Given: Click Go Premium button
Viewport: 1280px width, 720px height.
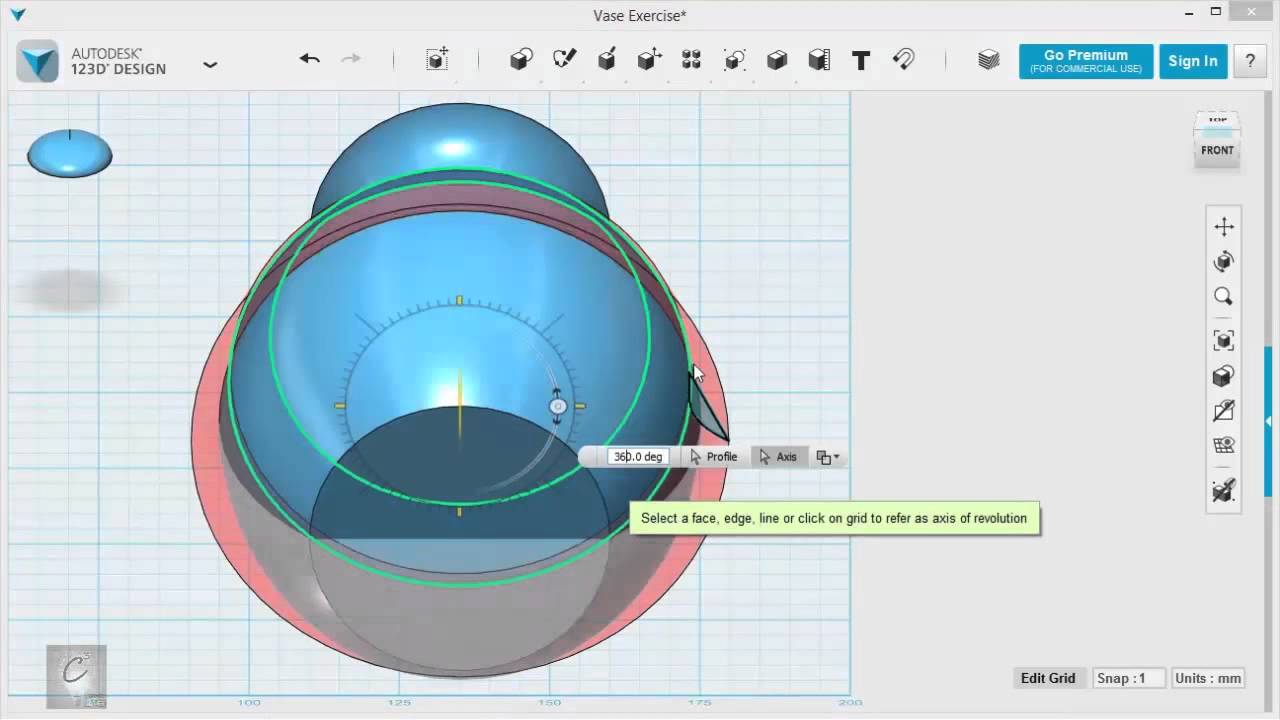Looking at the screenshot, I should (1086, 61).
